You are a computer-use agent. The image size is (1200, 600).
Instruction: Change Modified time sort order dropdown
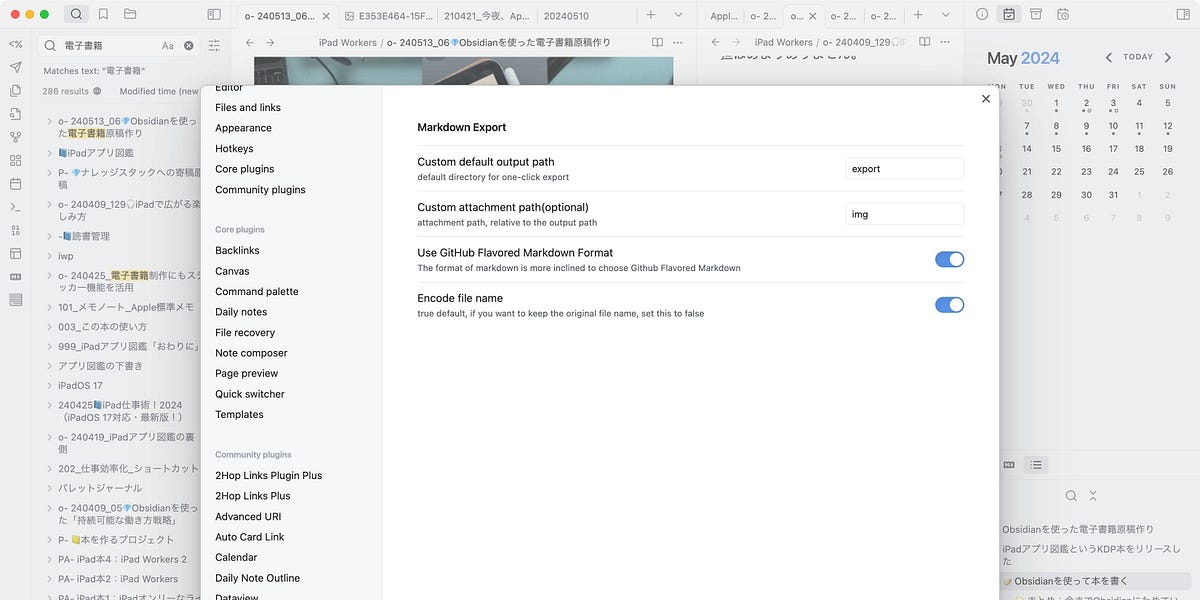point(160,91)
